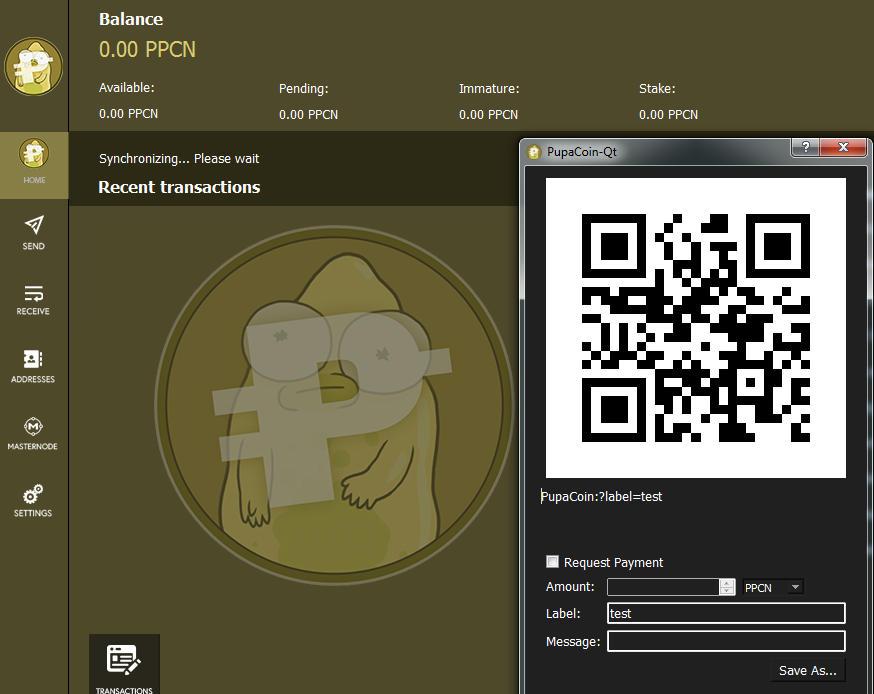
Task: Open the PPCN unit dropdown
Action: click(773, 587)
